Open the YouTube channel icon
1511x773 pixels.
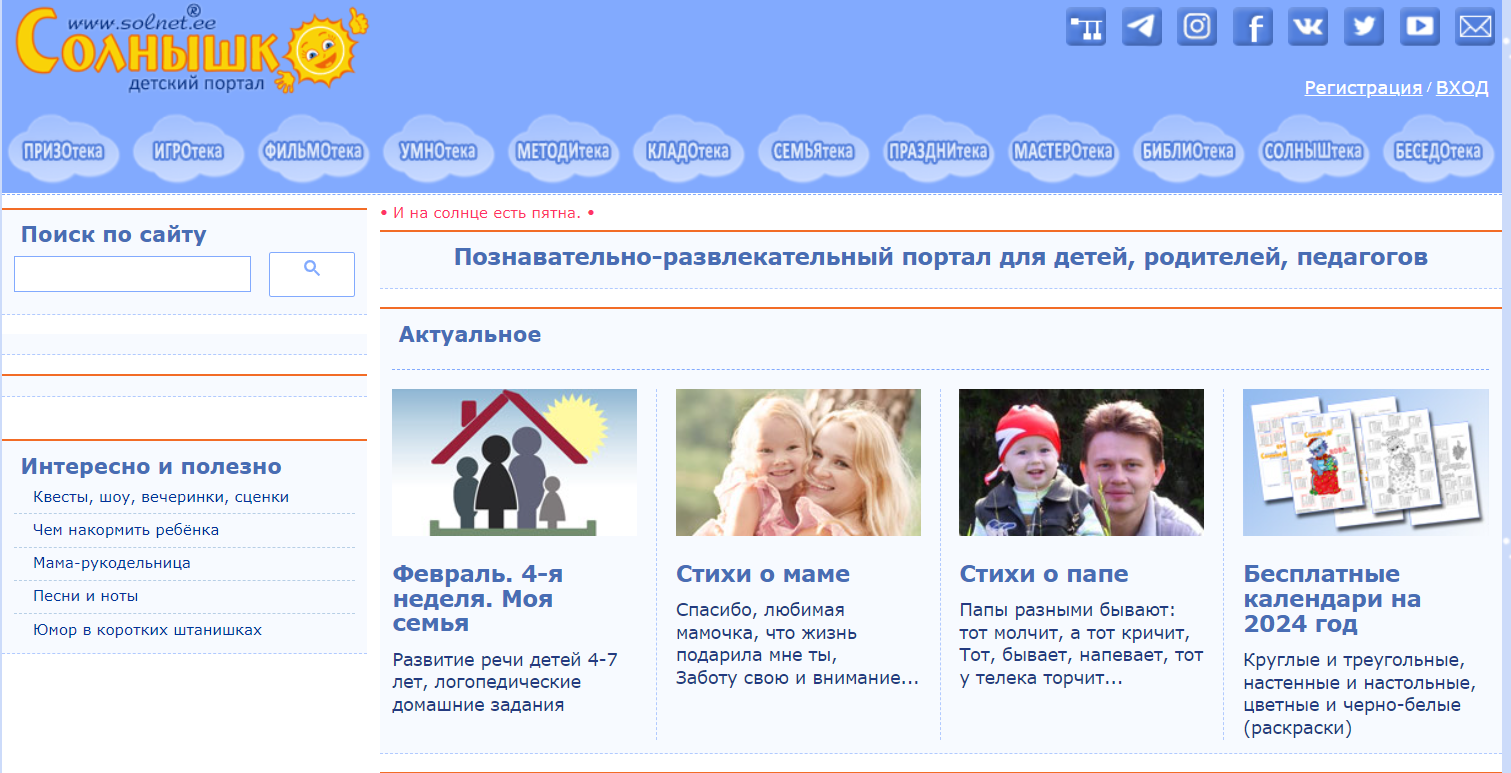coord(1420,27)
